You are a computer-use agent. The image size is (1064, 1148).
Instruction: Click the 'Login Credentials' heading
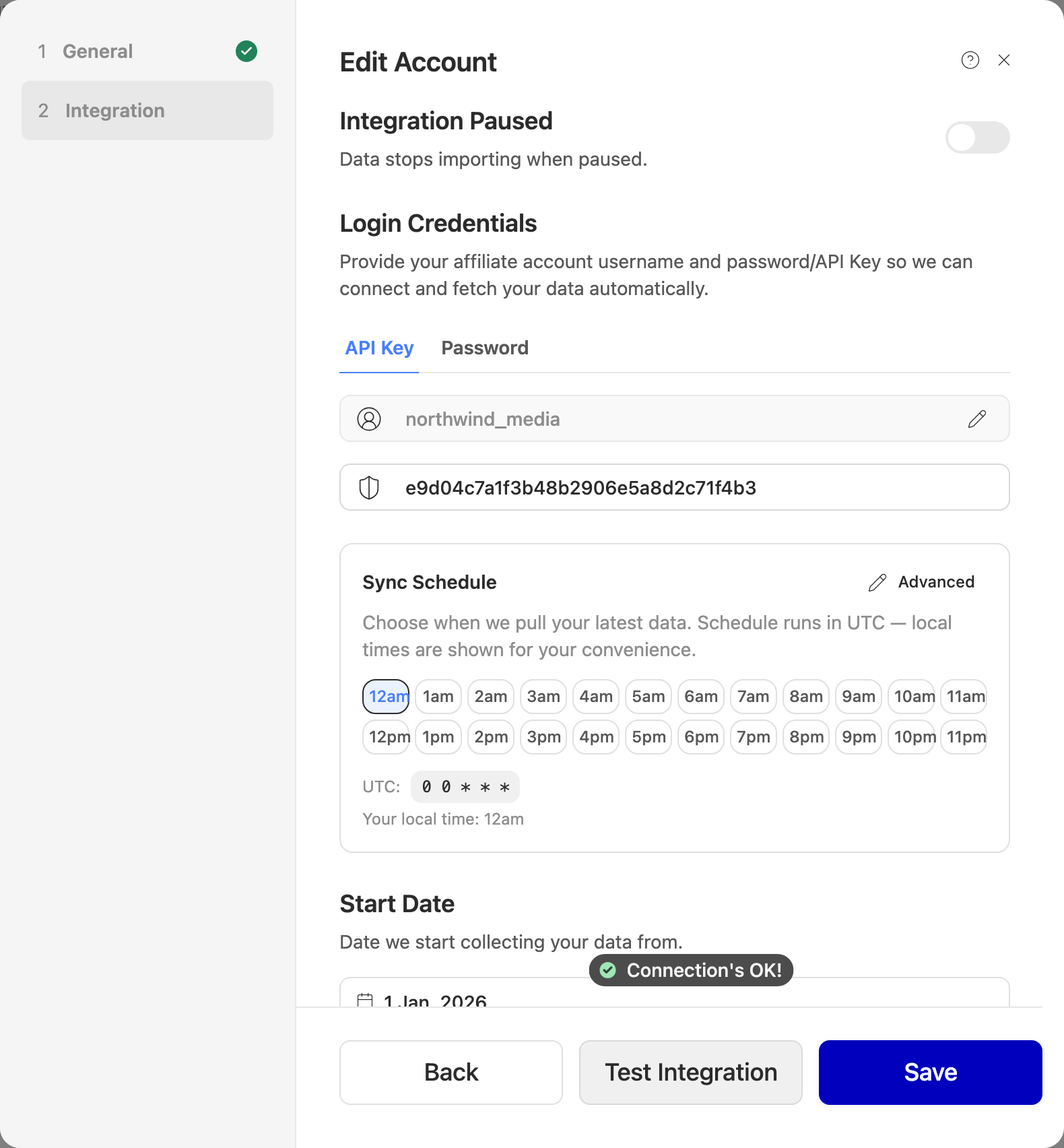click(438, 223)
